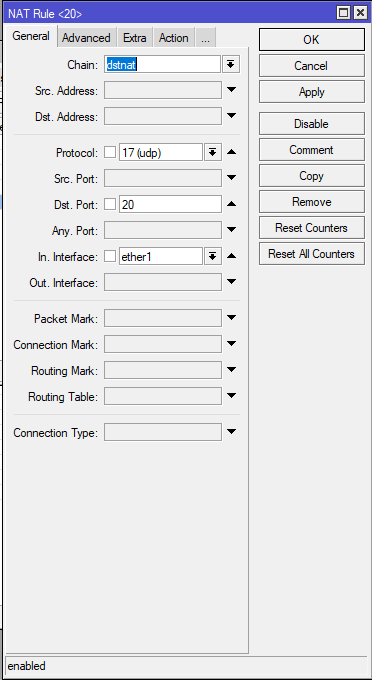Add a Comment to the rule
372x680 pixels.
[x=312, y=150]
